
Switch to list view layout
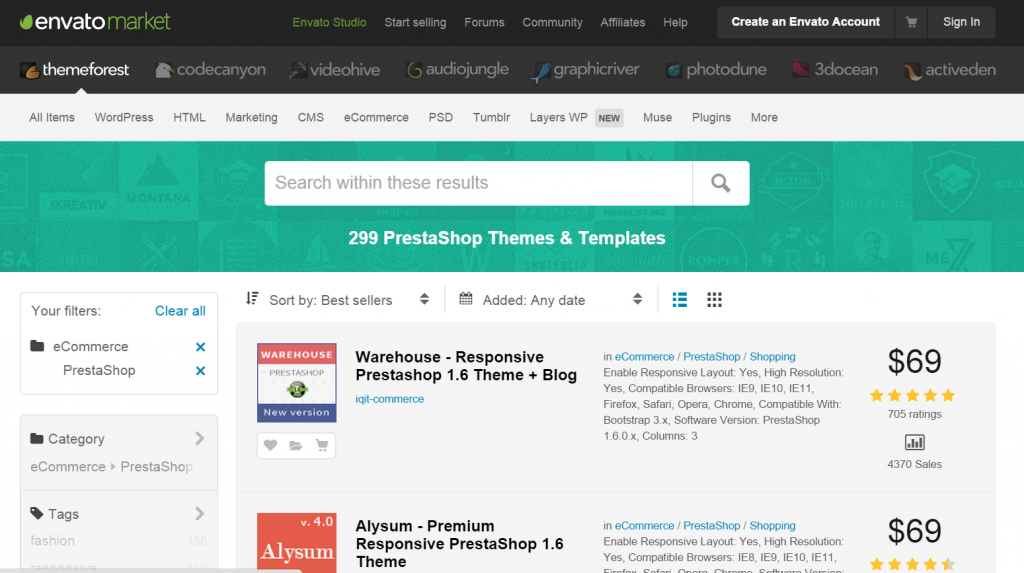tap(680, 300)
